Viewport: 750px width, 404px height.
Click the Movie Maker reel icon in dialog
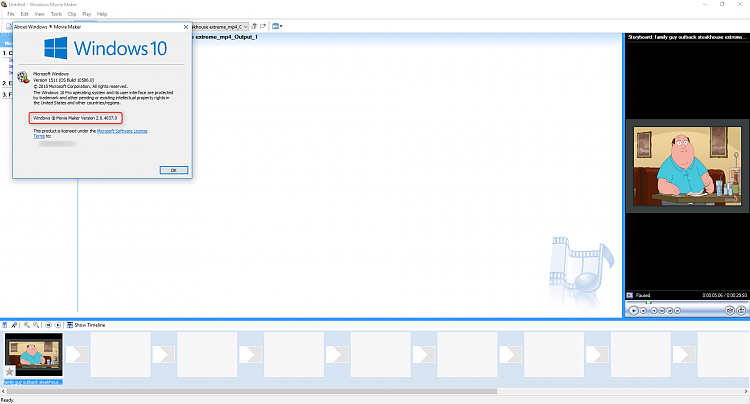[x=23, y=77]
